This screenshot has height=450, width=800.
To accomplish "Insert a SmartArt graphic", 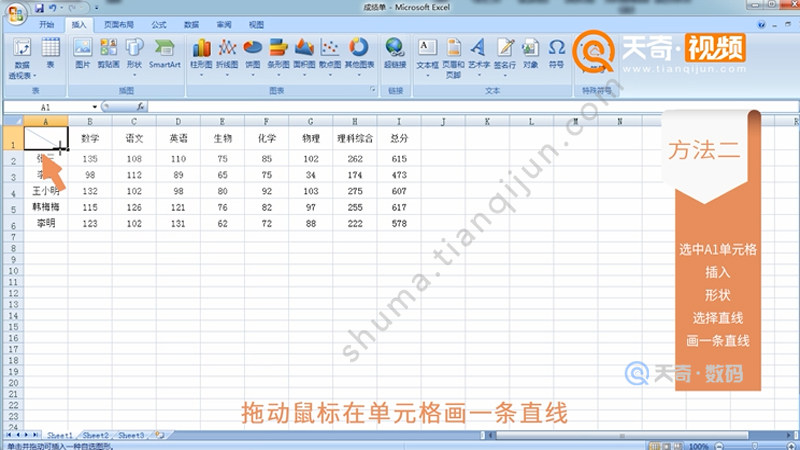I will click(x=164, y=53).
